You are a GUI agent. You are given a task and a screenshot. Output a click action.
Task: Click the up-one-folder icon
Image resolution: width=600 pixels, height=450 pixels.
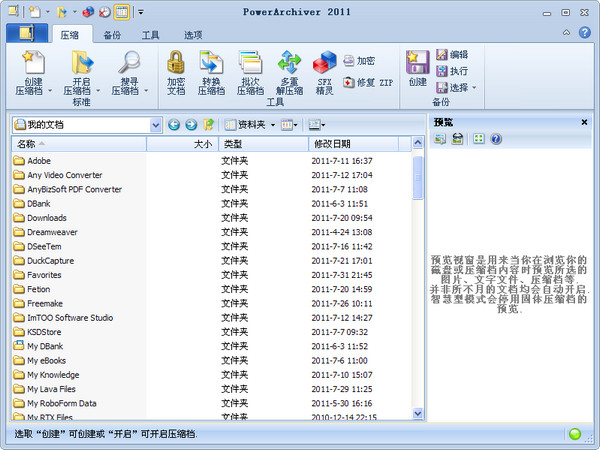click(209, 125)
